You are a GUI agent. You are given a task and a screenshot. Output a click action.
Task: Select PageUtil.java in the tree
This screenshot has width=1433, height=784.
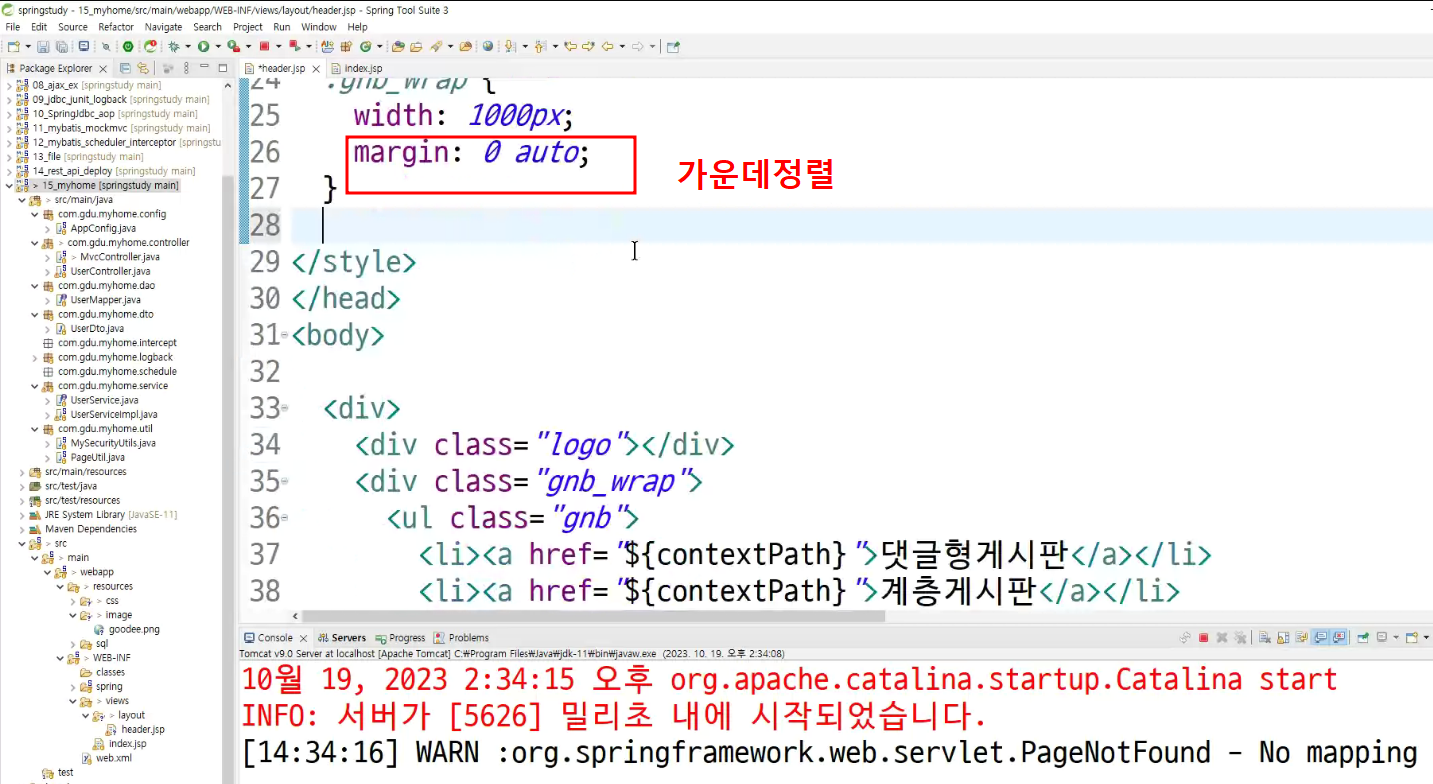pos(98,457)
